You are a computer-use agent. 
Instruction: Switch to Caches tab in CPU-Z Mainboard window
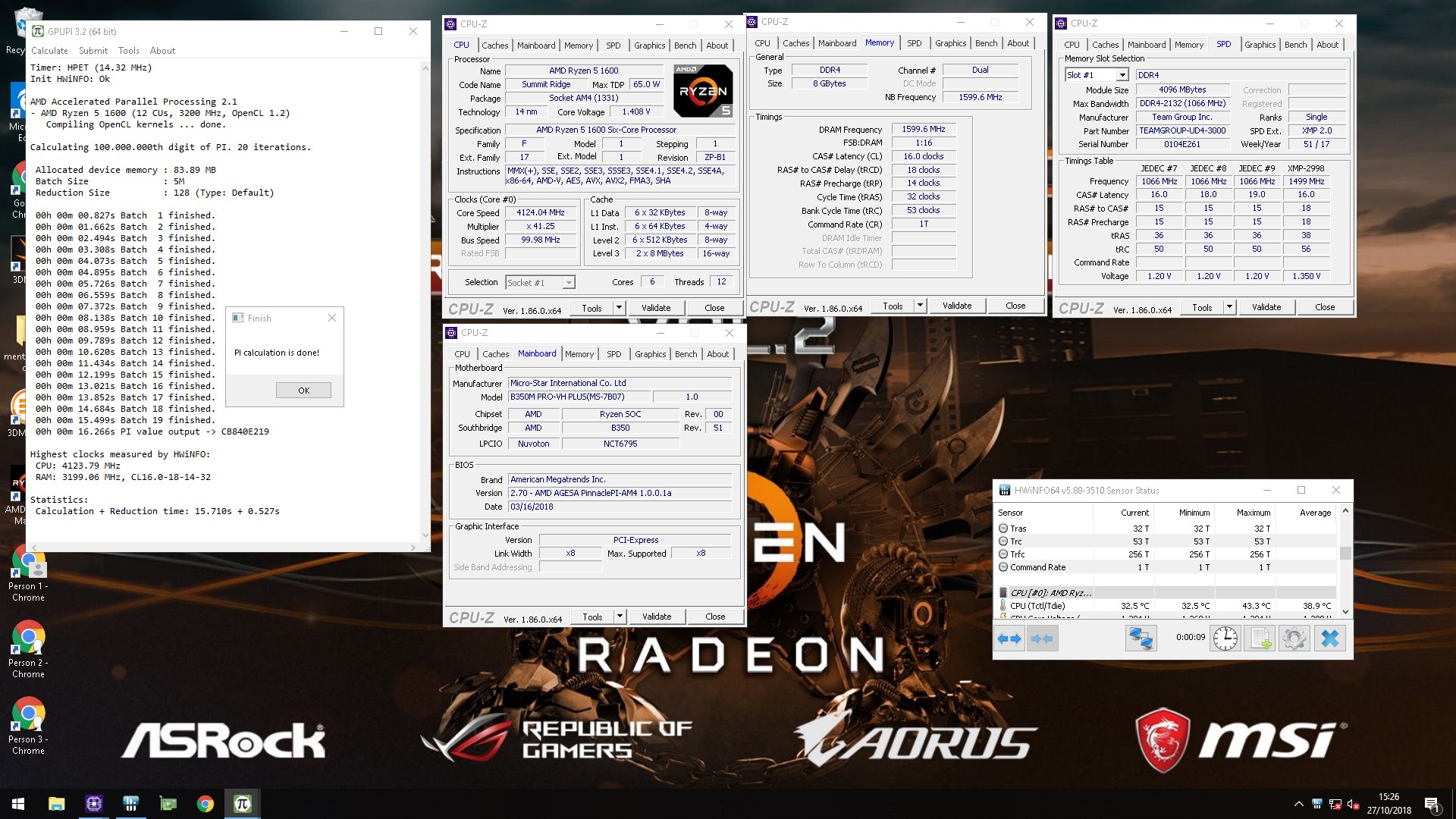(x=495, y=354)
